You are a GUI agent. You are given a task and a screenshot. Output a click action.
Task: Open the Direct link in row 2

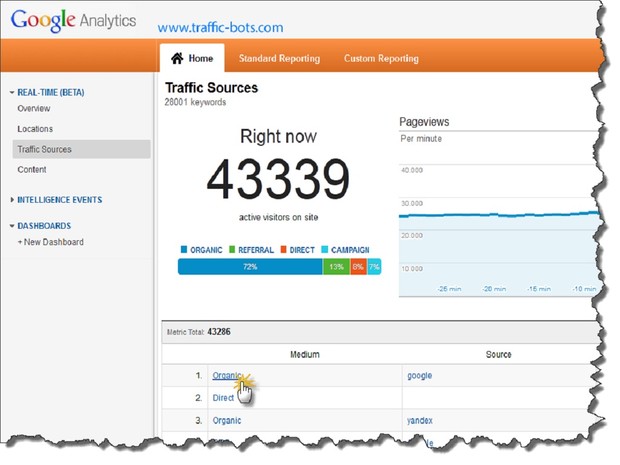click(x=223, y=398)
